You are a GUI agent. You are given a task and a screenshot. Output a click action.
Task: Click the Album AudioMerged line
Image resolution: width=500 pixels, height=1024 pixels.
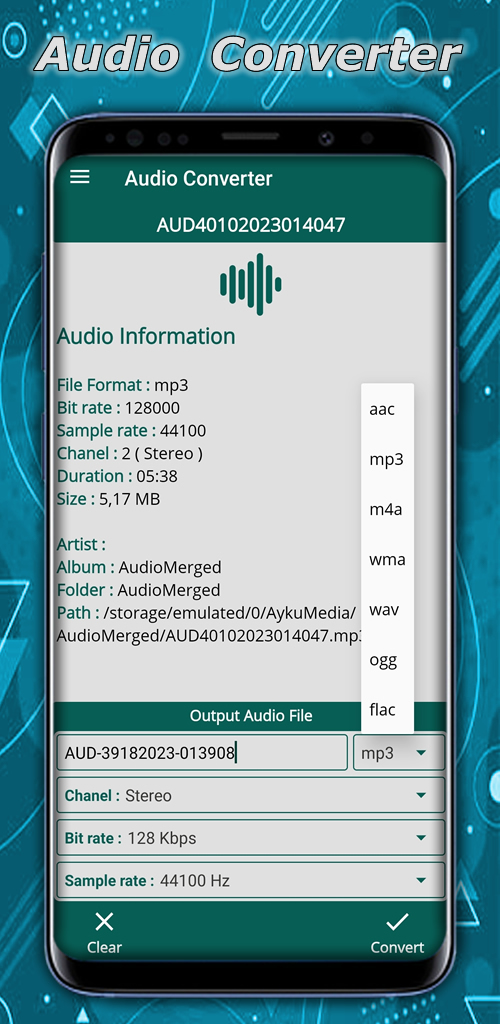click(x=139, y=567)
